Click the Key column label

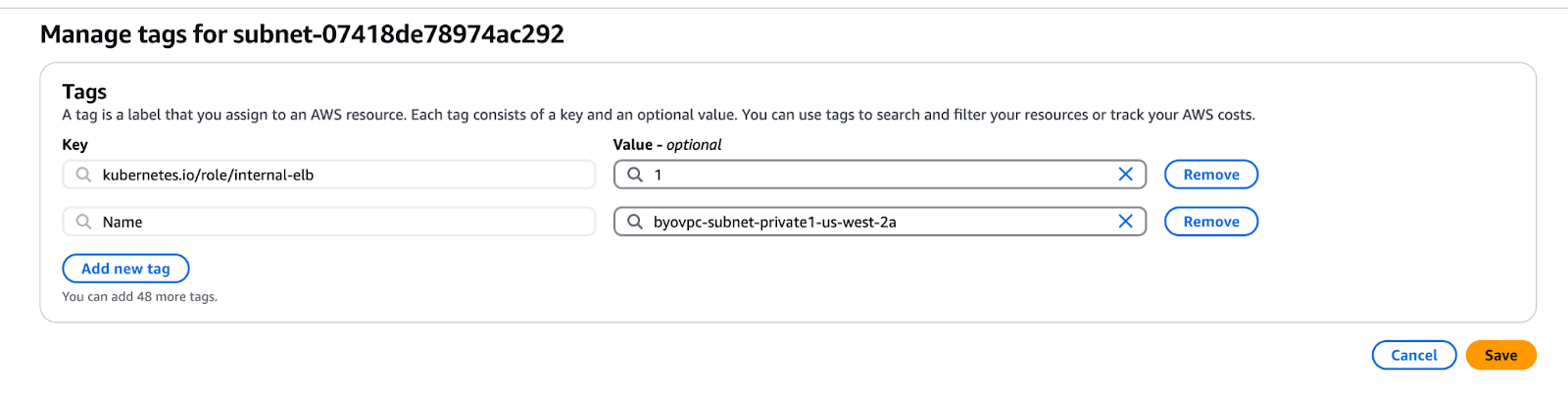click(x=74, y=145)
